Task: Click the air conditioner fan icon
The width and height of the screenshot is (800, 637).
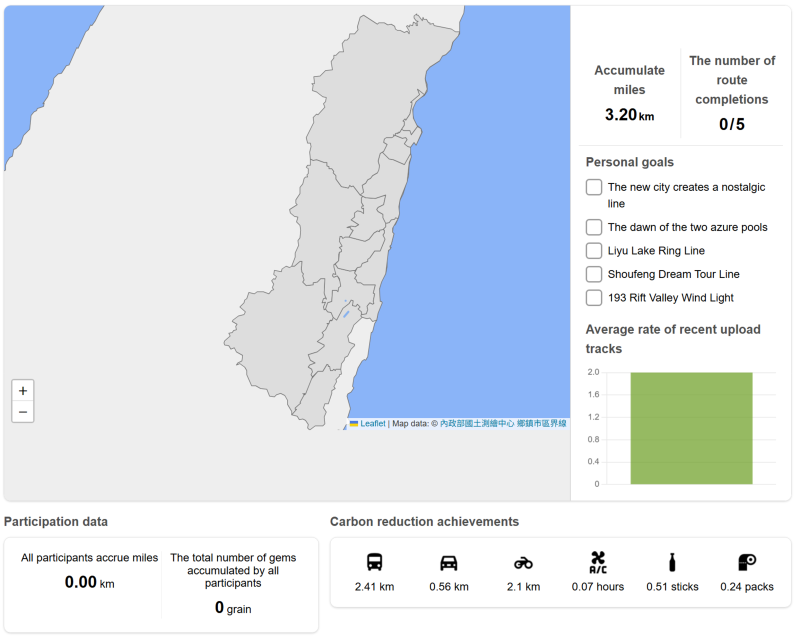Action: pyautogui.click(x=597, y=562)
